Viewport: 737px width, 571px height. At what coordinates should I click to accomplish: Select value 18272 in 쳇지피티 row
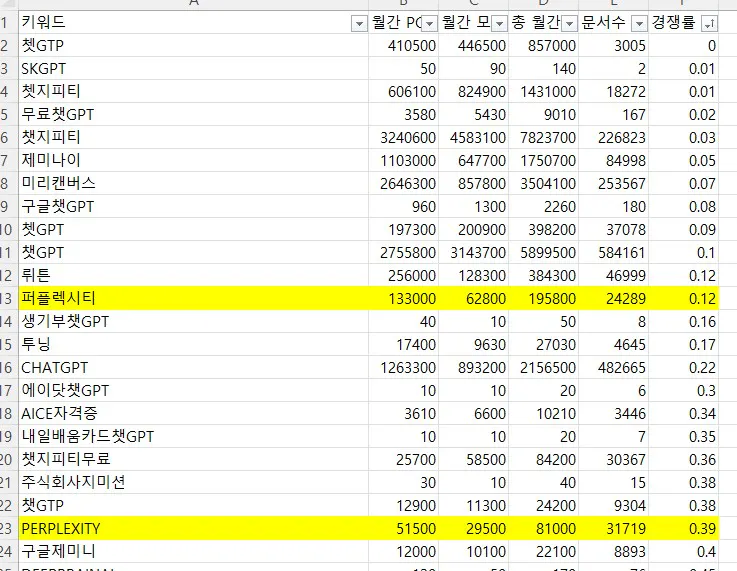613,92
